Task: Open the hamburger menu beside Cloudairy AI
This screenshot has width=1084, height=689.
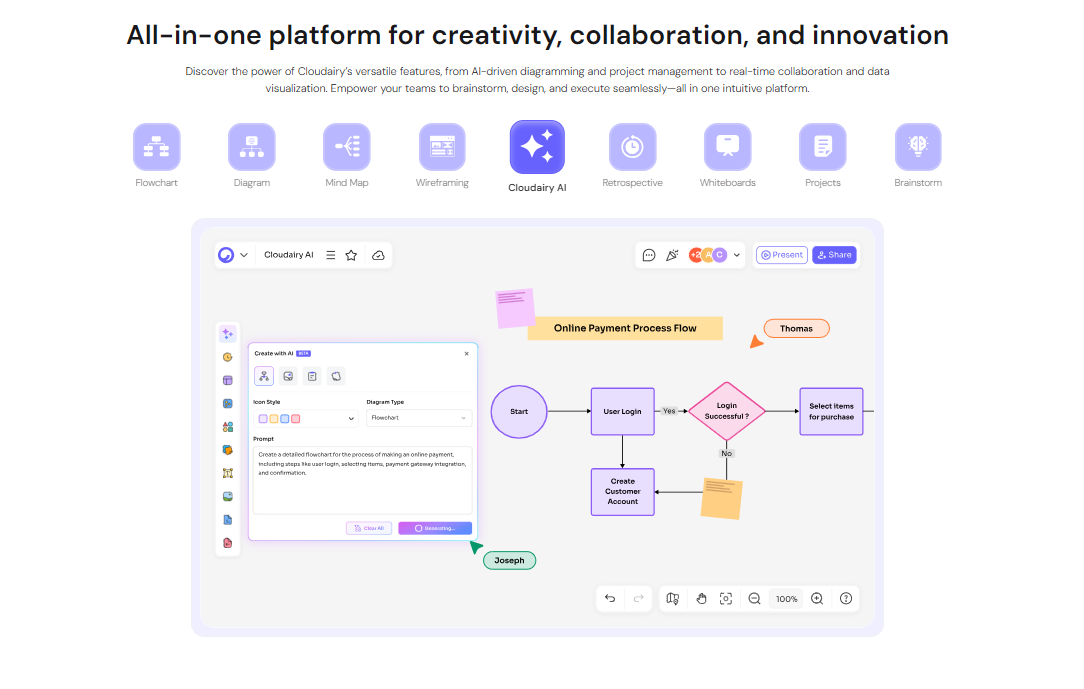Action: (x=330, y=255)
